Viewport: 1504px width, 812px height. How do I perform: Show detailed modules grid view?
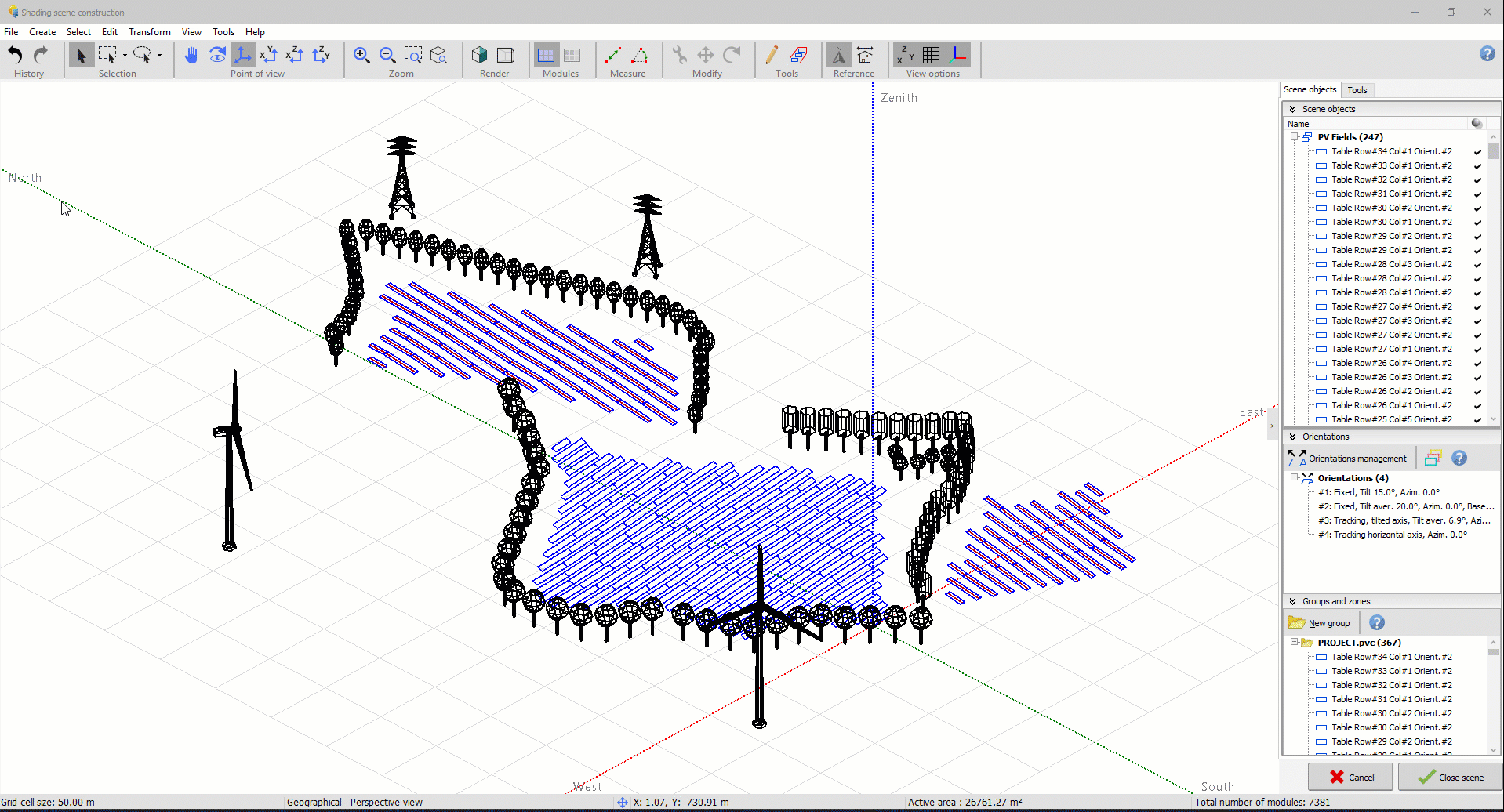[x=572, y=55]
